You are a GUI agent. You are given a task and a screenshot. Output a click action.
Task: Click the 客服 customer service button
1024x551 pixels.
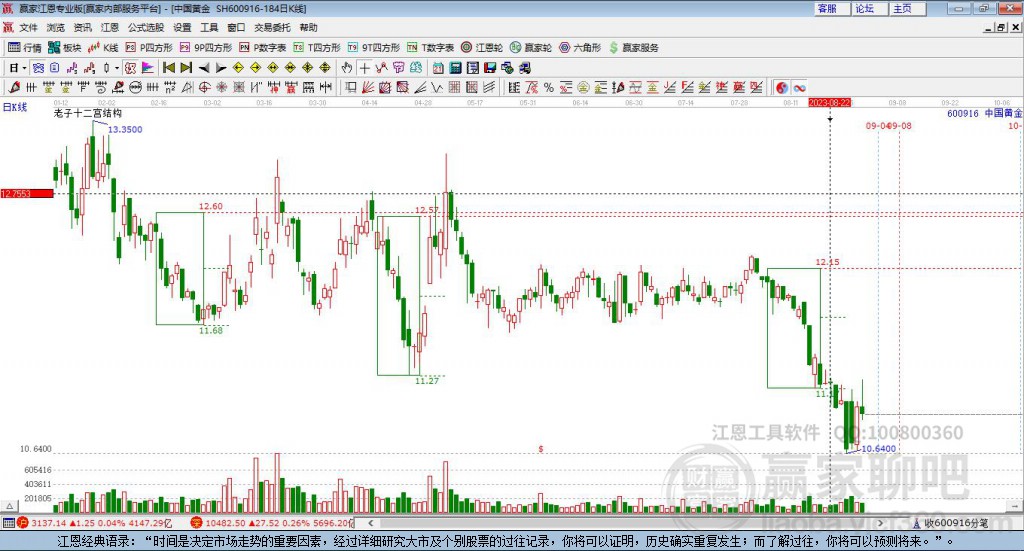(x=832, y=8)
